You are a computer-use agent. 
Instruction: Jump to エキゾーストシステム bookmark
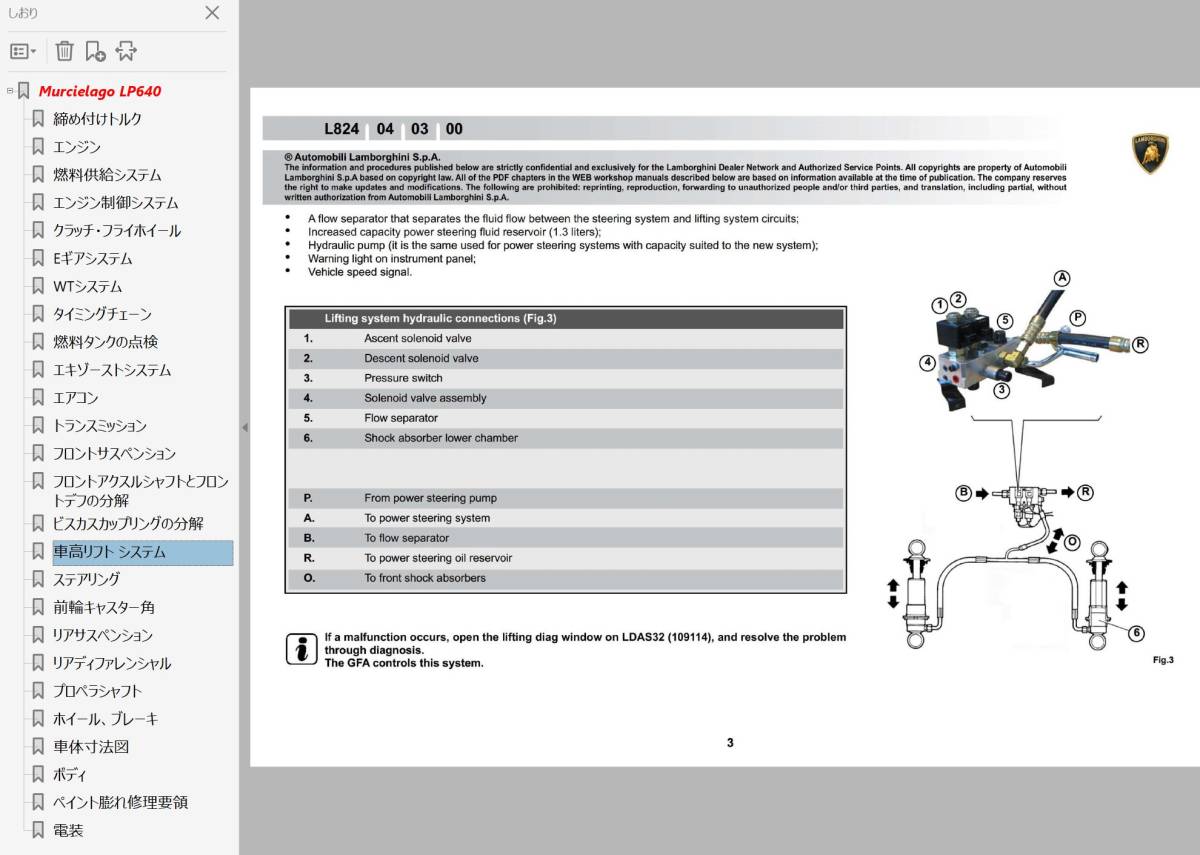click(x=112, y=370)
